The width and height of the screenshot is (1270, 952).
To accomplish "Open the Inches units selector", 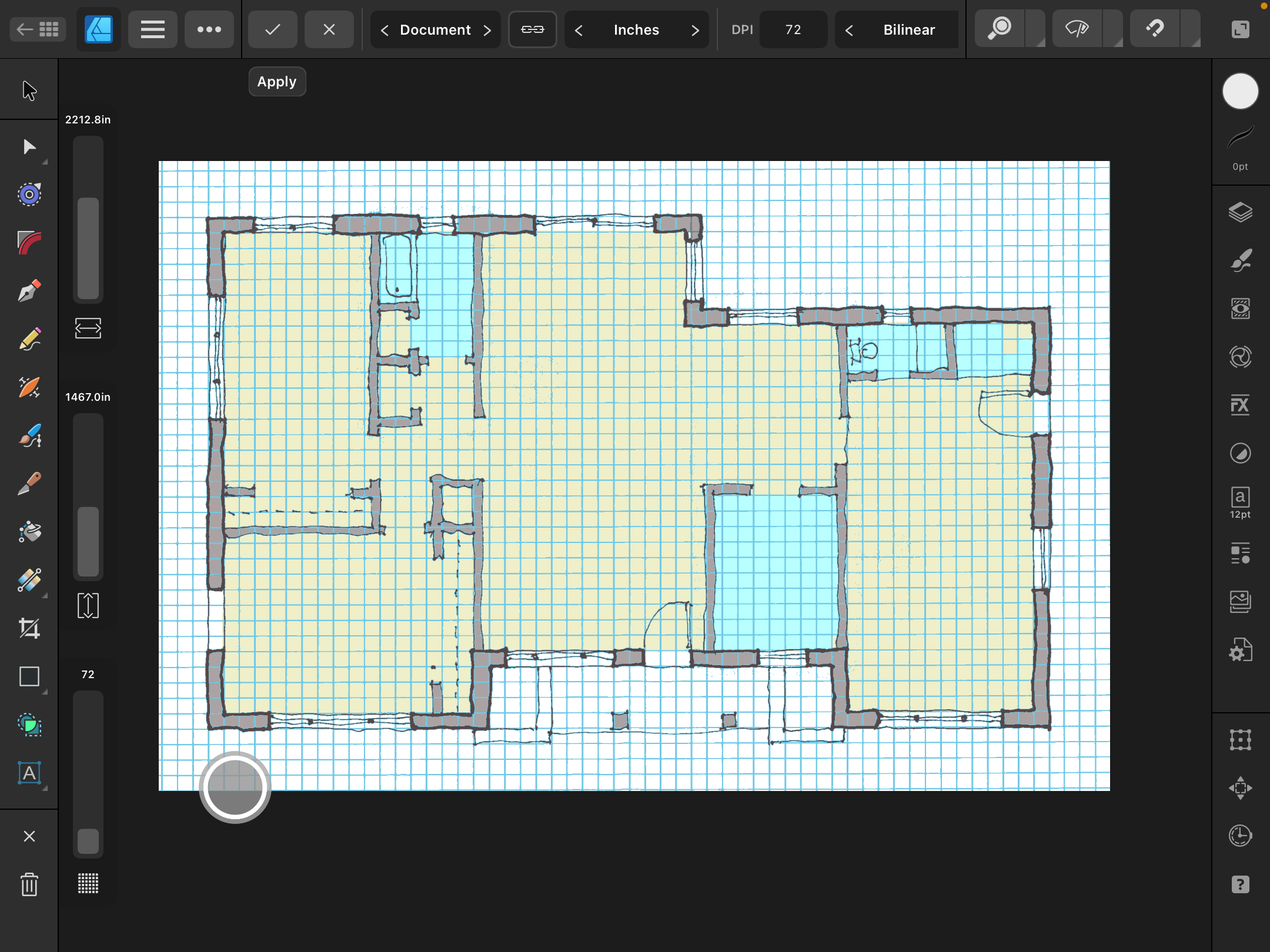I will (636, 30).
